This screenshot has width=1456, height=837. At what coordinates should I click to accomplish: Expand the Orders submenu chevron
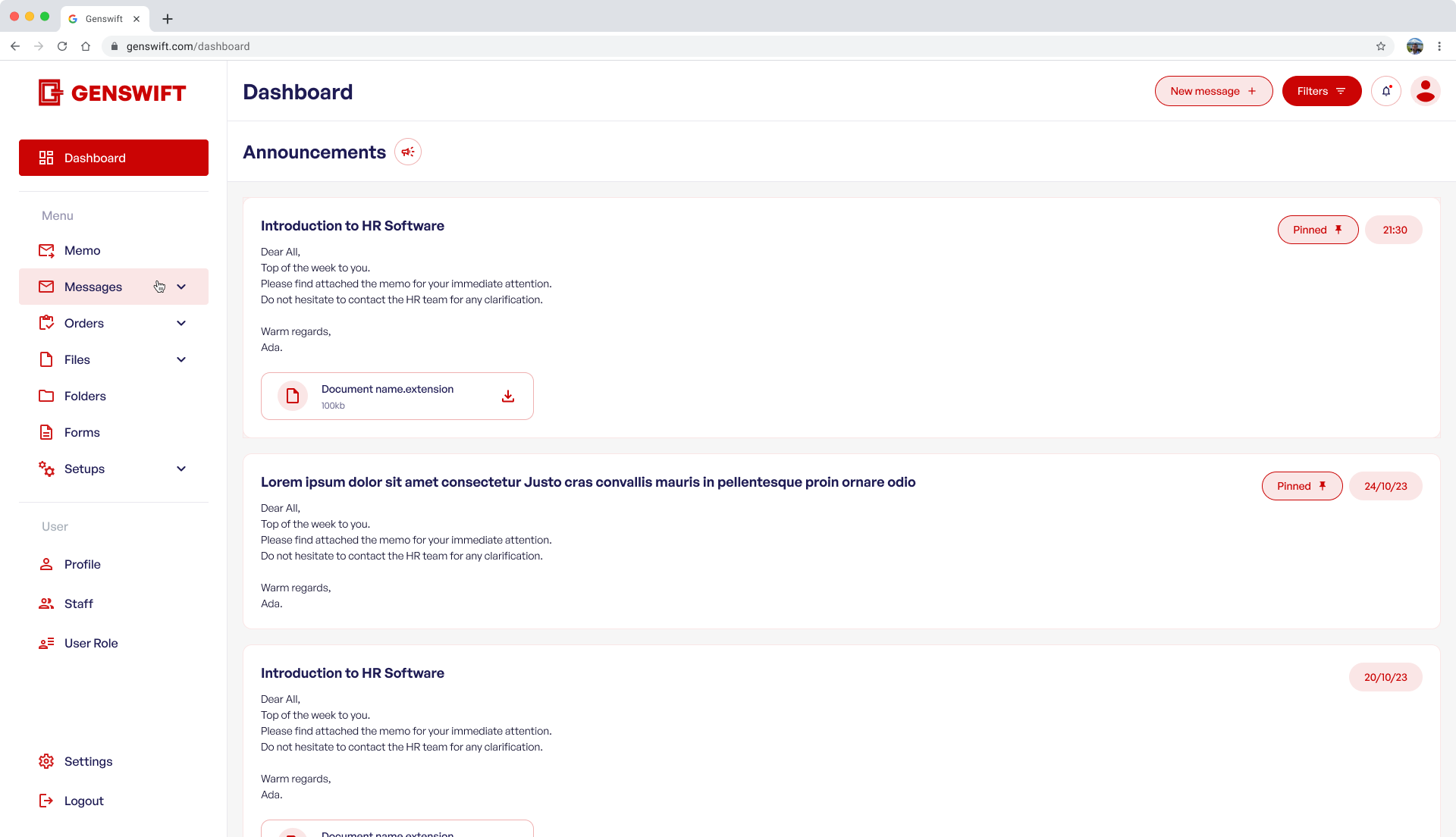point(181,323)
